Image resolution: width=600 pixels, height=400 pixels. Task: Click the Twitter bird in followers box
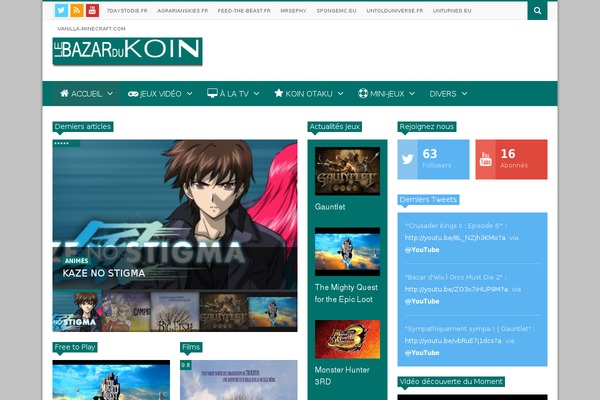point(408,159)
